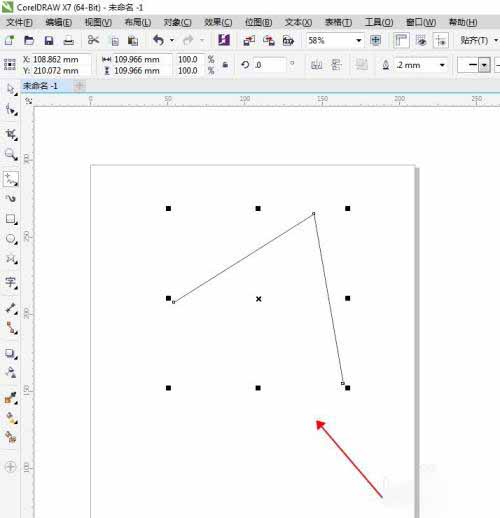Click the Search content icon
The height and width of the screenshot is (518, 500).
(x=224, y=40)
